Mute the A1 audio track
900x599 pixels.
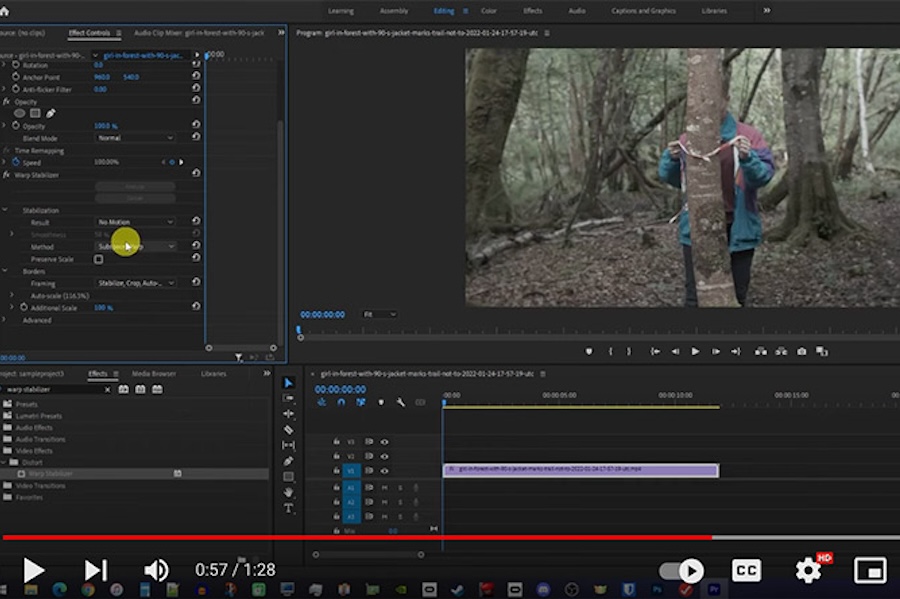pyautogui.click(x=385, y=487)
